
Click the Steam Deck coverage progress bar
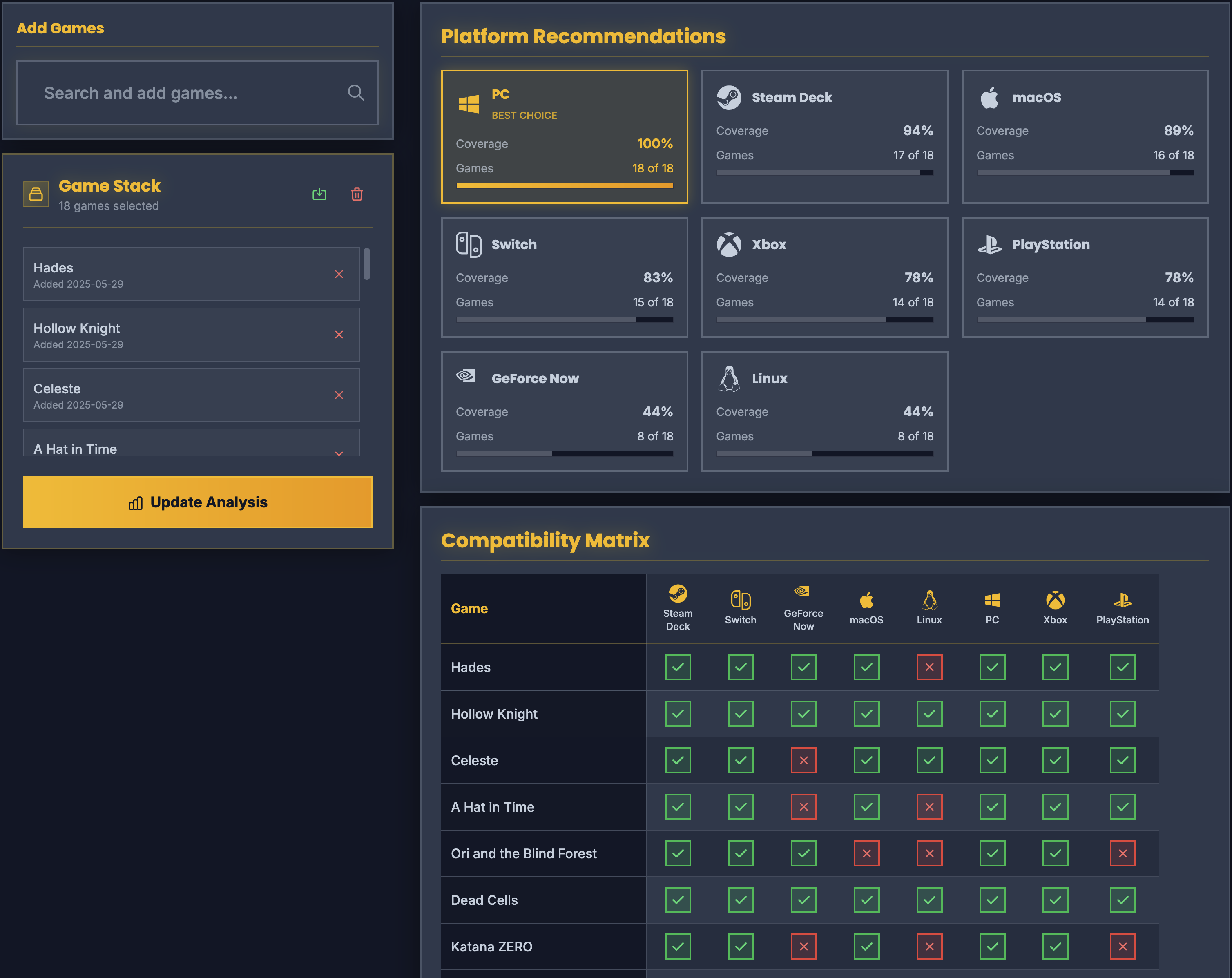[825, 173]
